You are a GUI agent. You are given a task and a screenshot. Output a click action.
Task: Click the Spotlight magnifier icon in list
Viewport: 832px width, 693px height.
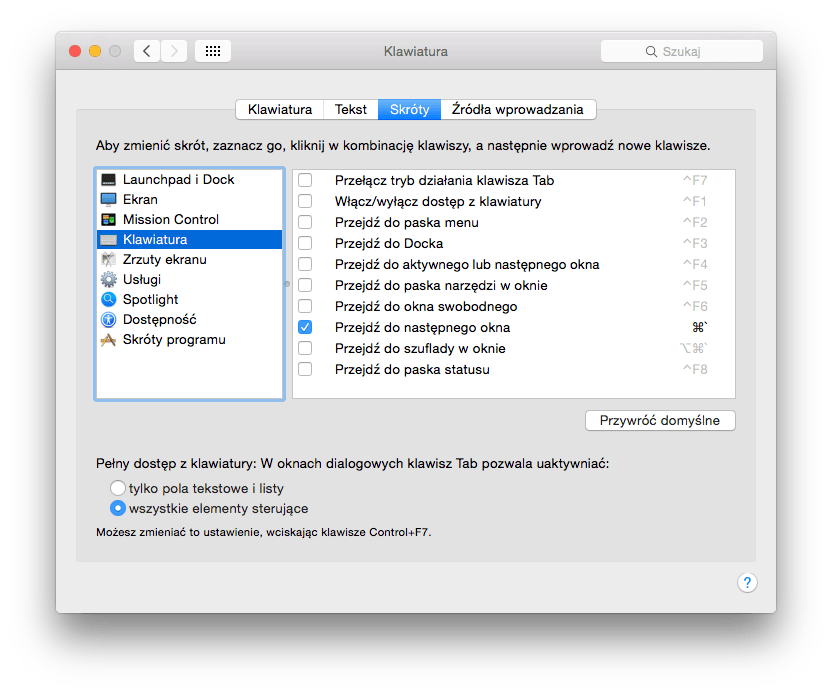(108, 300)
